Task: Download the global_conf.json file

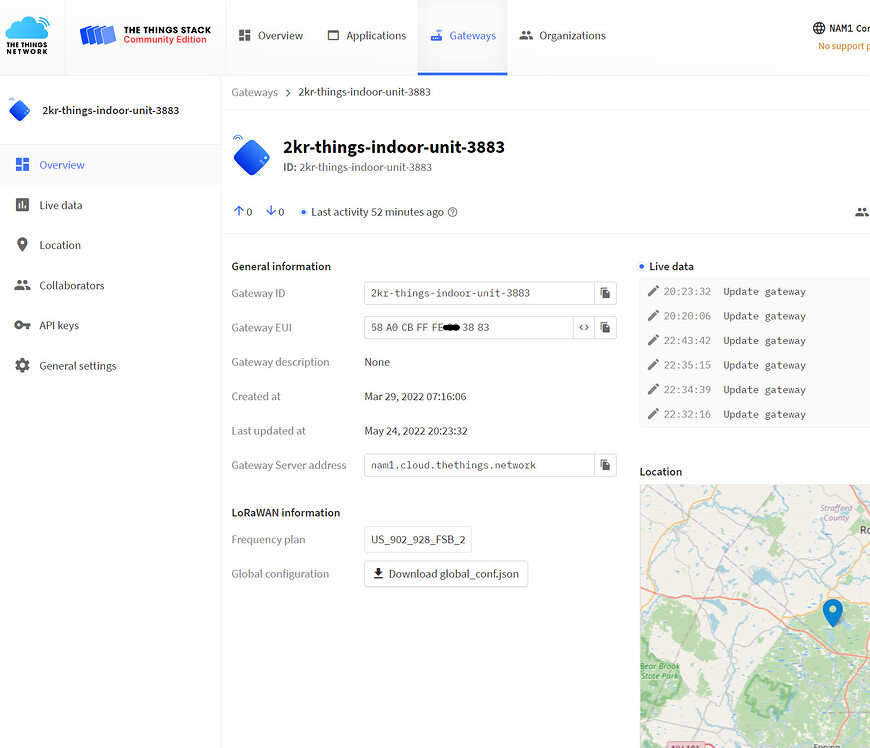Action: (x=445, y=573)
